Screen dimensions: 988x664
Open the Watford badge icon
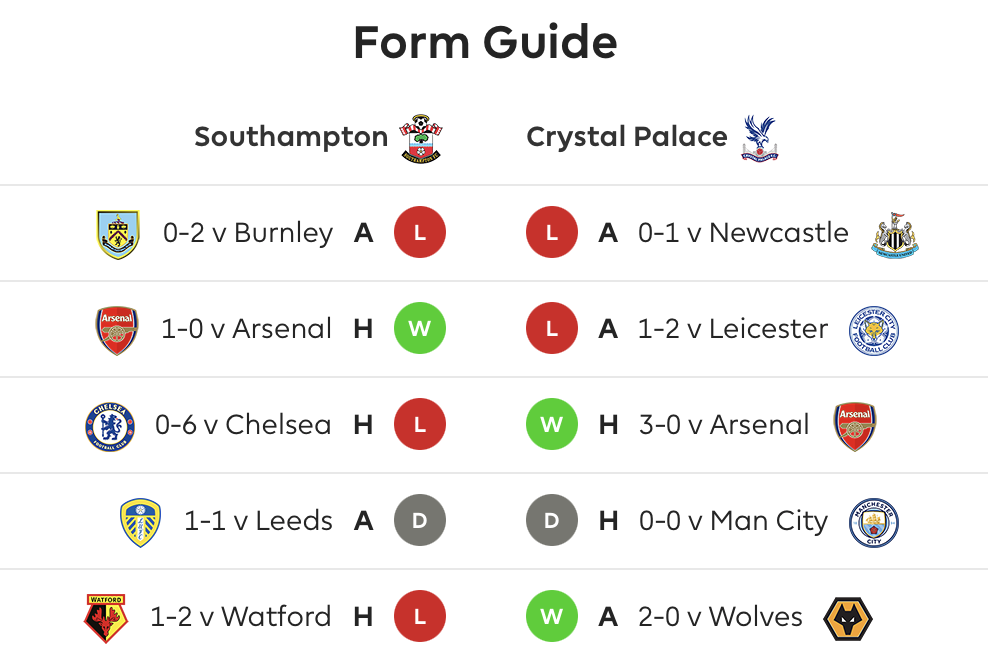pos(106,618)
